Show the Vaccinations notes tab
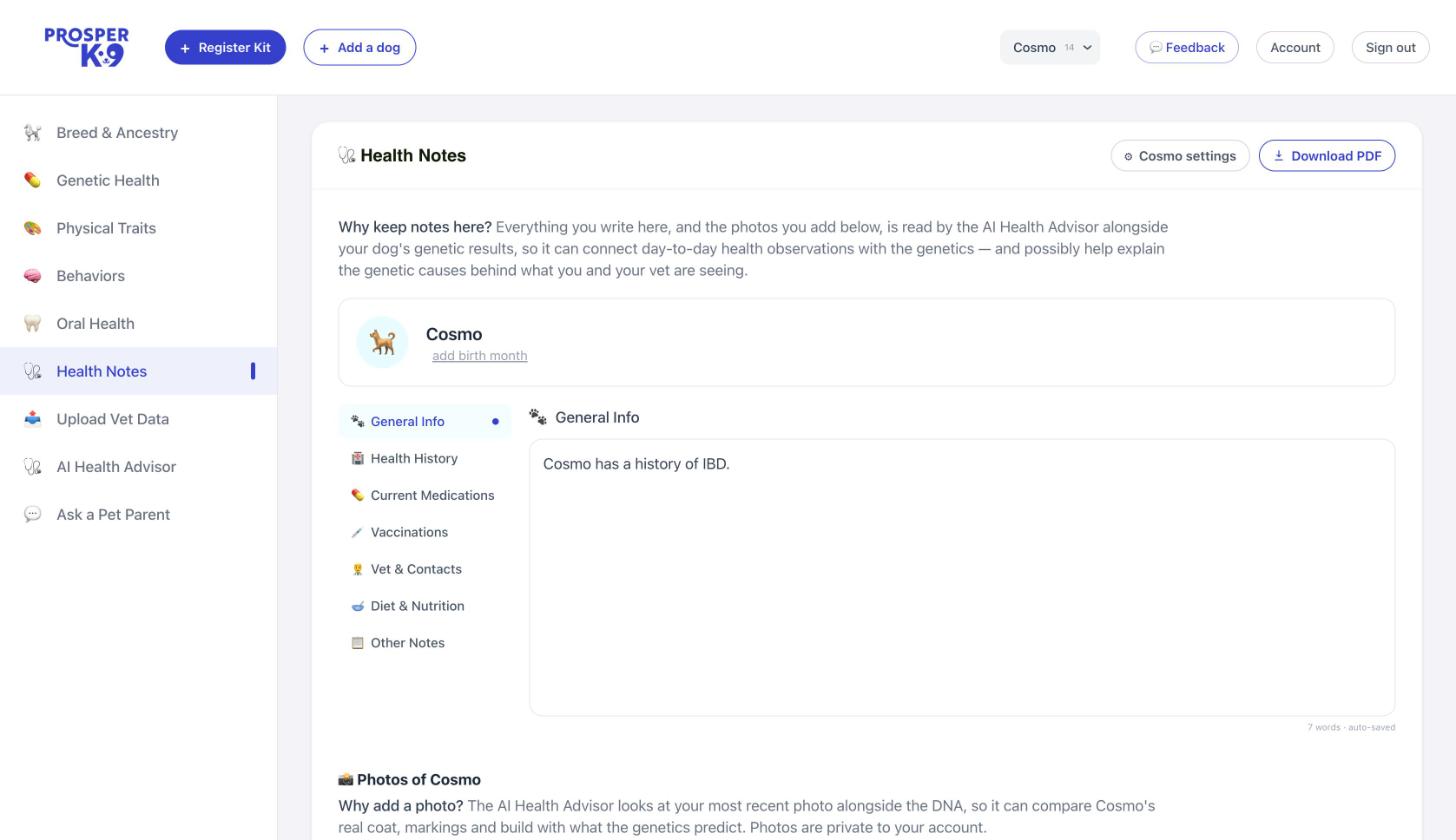The image size is (1456, 840). (x=425, y=533)
